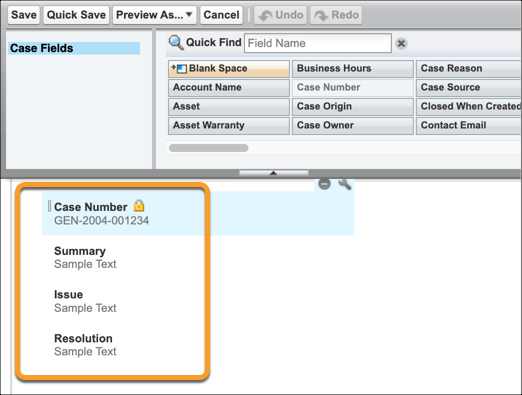Open field properties with wrench icon
The height and width of the screenshot is (395, 522).
click(x=345, y=184)
